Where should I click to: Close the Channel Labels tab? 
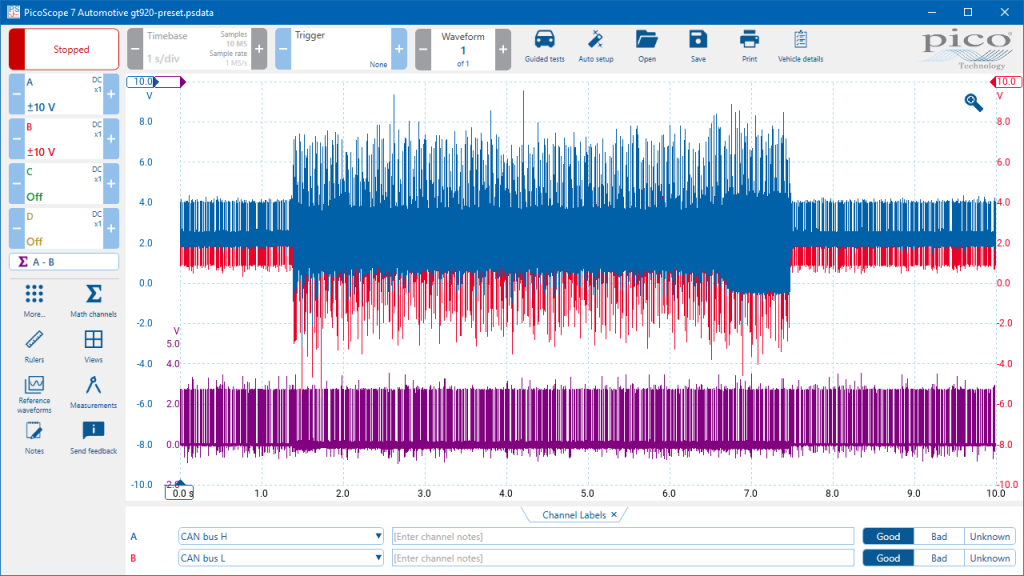(614, 514)
